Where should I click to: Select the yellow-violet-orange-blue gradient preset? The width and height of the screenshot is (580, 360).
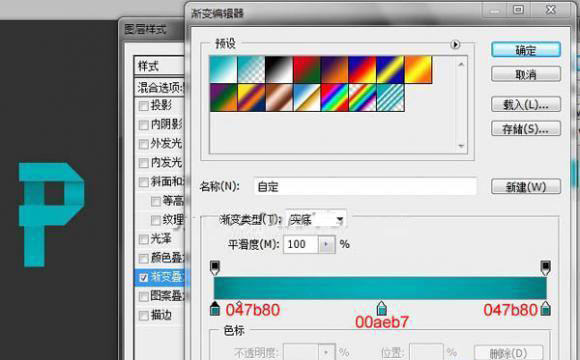tap(251, 97)
